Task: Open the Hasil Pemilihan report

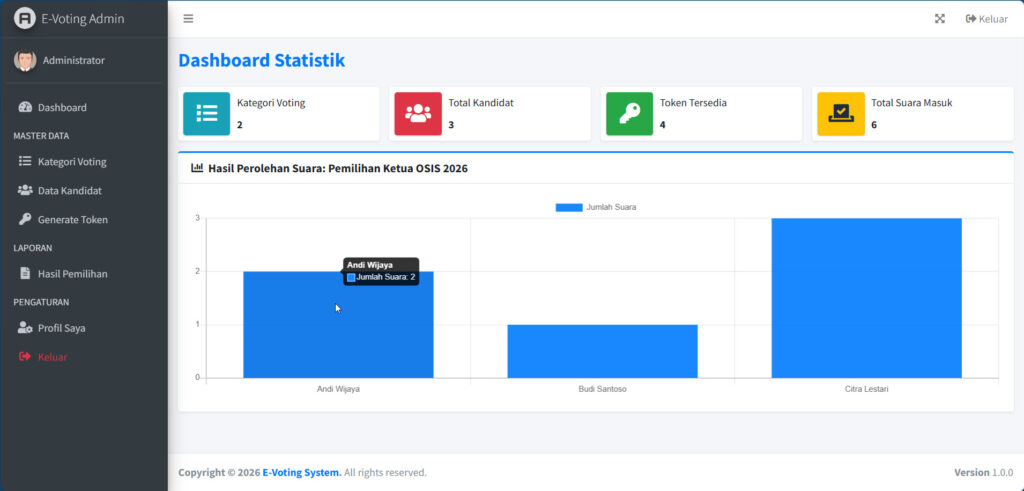Action: coord(73,273)
